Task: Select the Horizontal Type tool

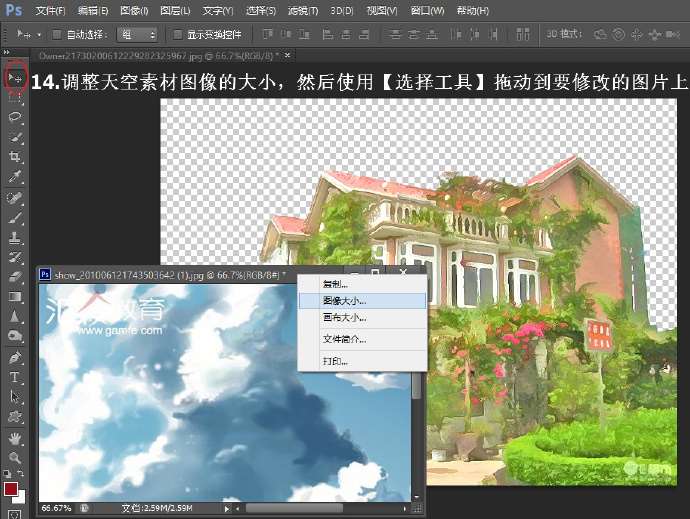Action: coord(15,377)
